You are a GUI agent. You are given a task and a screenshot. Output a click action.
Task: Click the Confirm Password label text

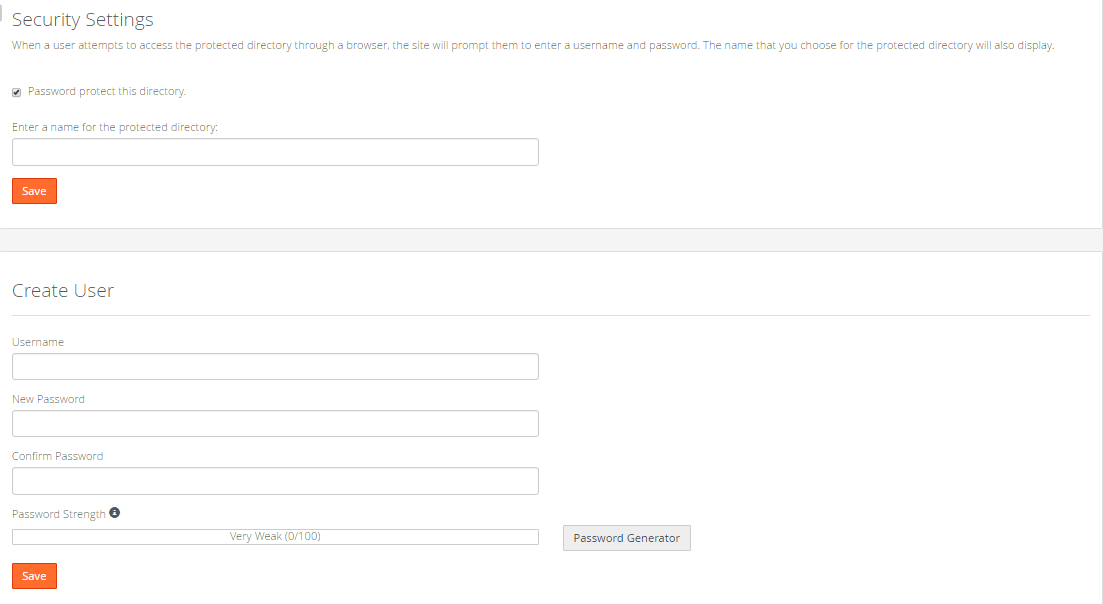58,456
